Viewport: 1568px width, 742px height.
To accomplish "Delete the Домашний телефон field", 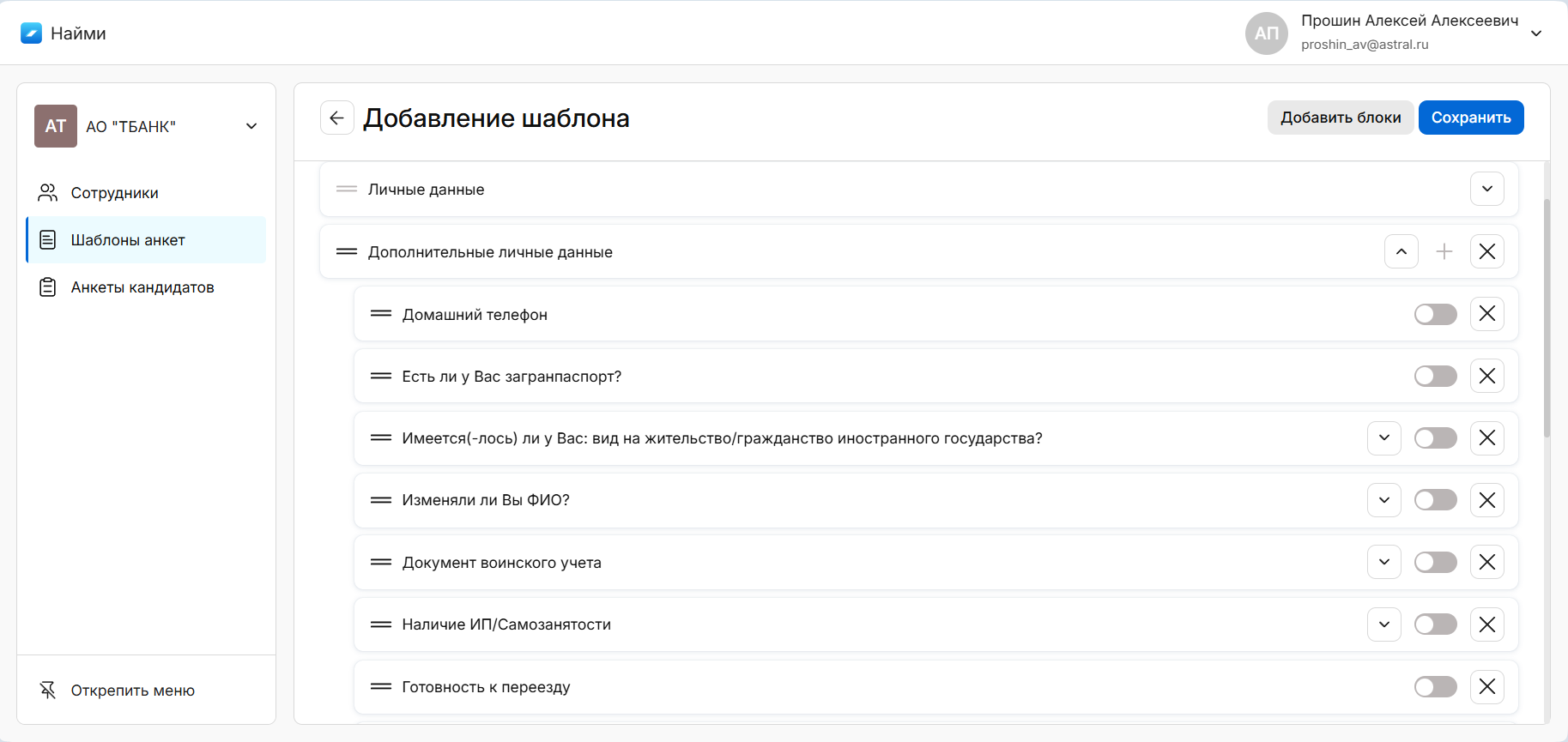I will click(x=1487, y=314).
